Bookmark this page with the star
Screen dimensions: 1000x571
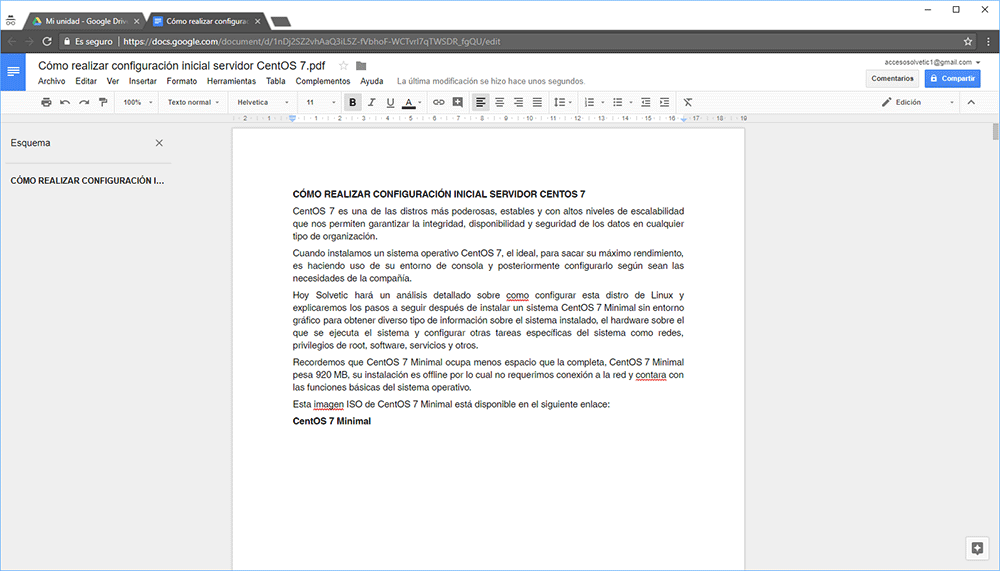pos(967,41)
